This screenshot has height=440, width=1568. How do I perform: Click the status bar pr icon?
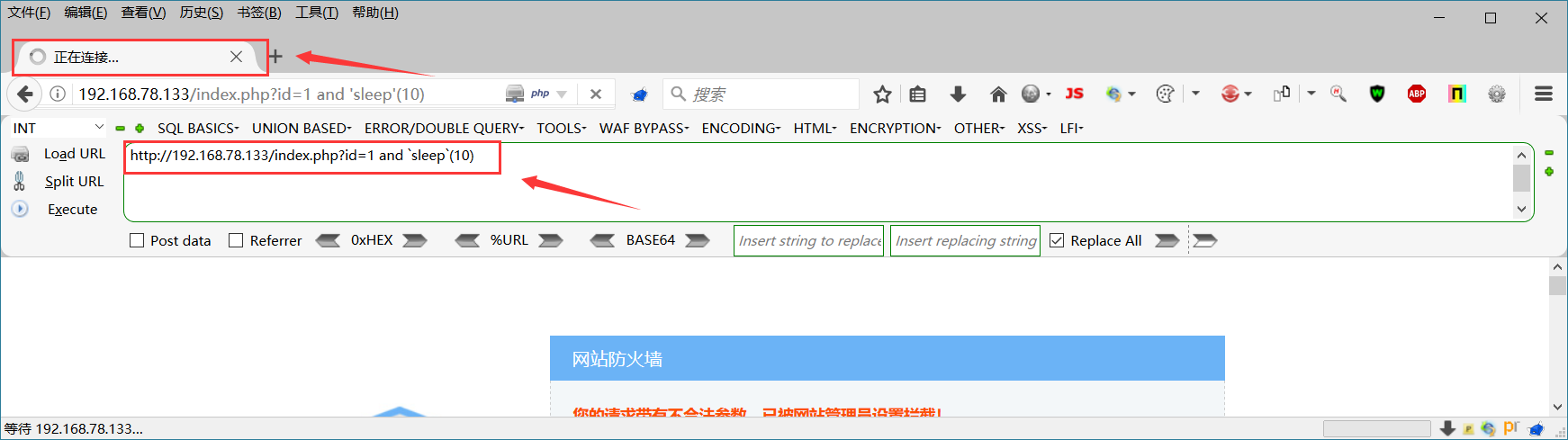click(x=1511, y=427)
